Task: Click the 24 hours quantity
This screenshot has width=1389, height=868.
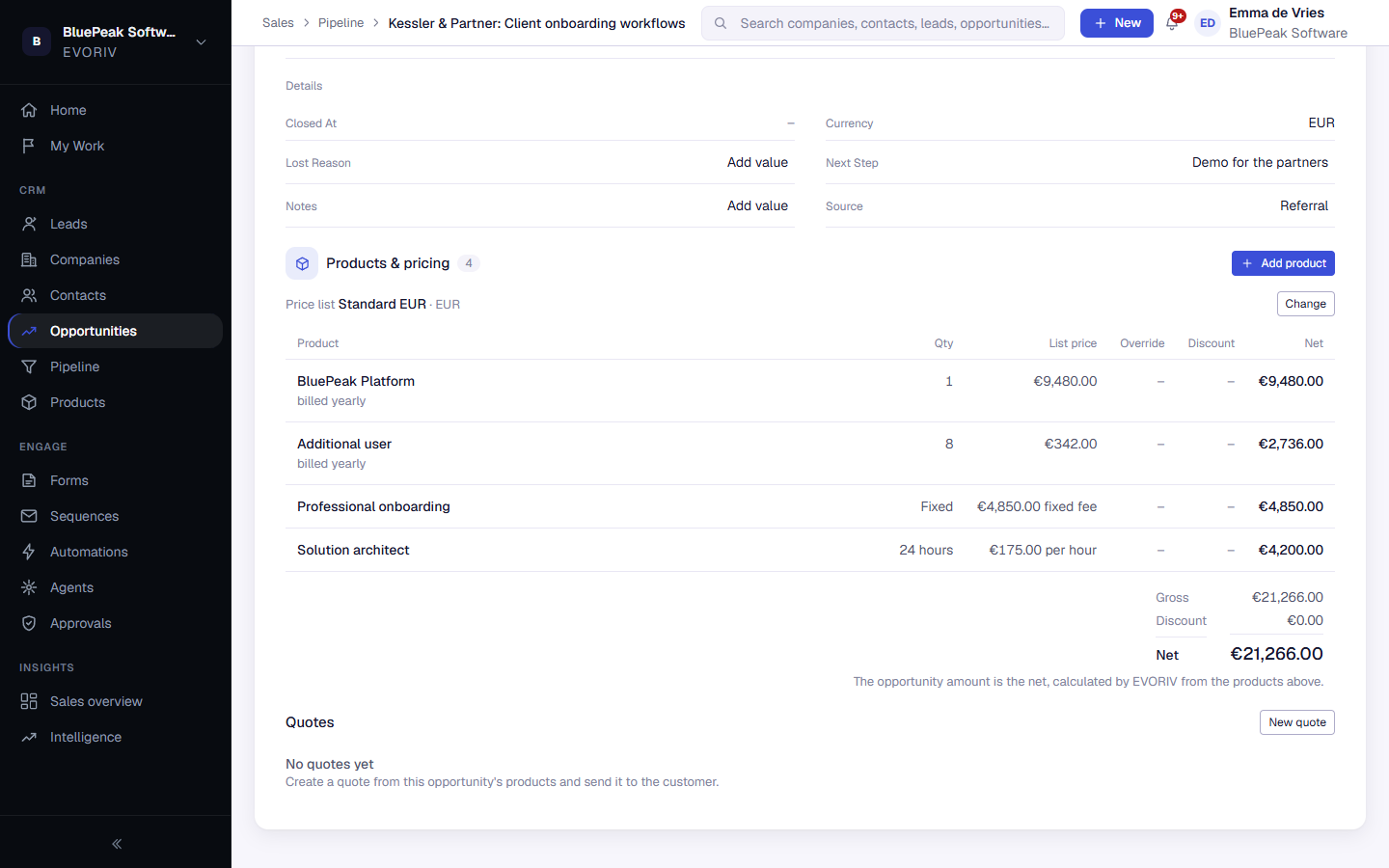Action: (x=926, y=550)
